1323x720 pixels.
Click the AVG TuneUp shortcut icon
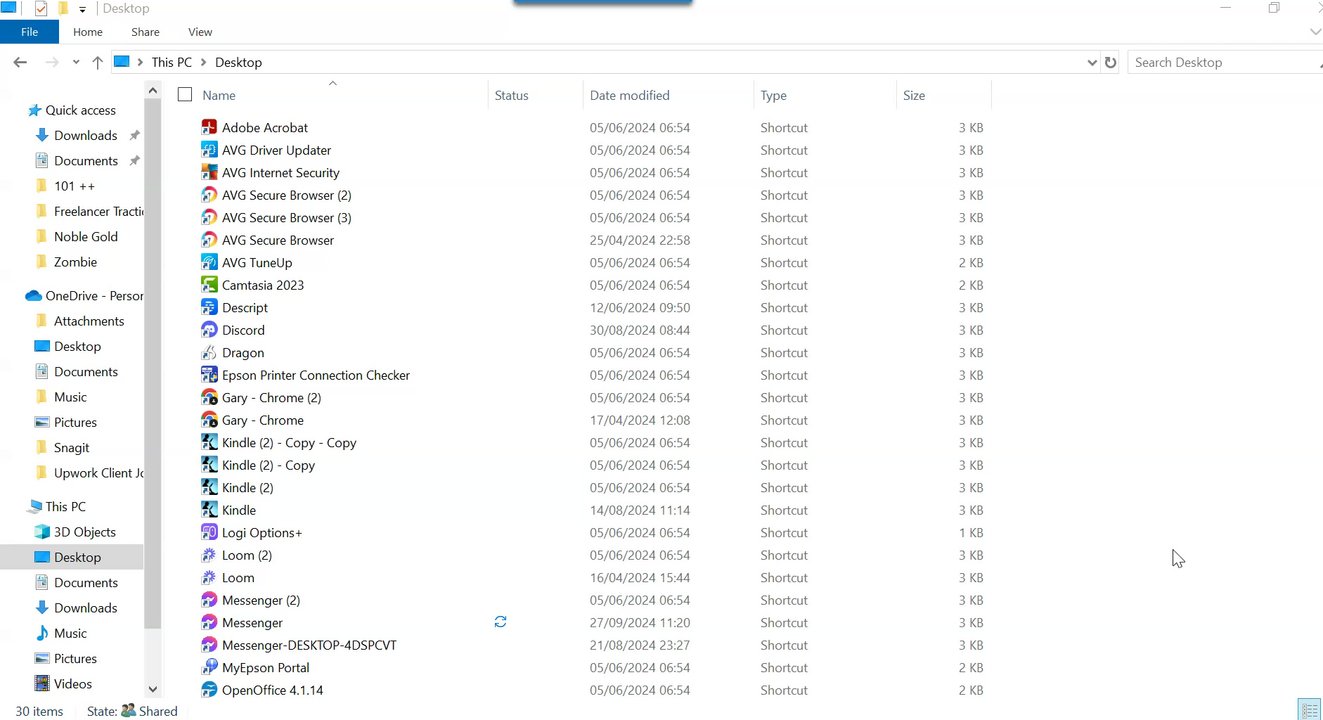tap(209, 262)
